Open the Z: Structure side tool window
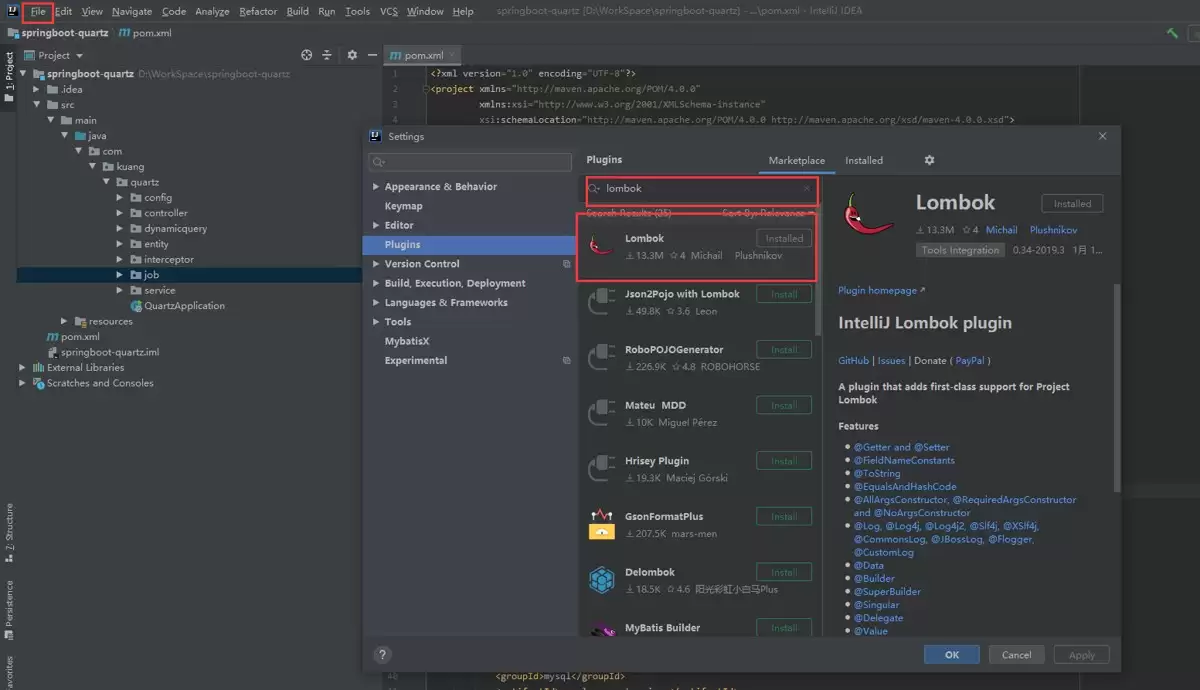The height and width of the screenshot is (690, 1200). coord(9,533)
